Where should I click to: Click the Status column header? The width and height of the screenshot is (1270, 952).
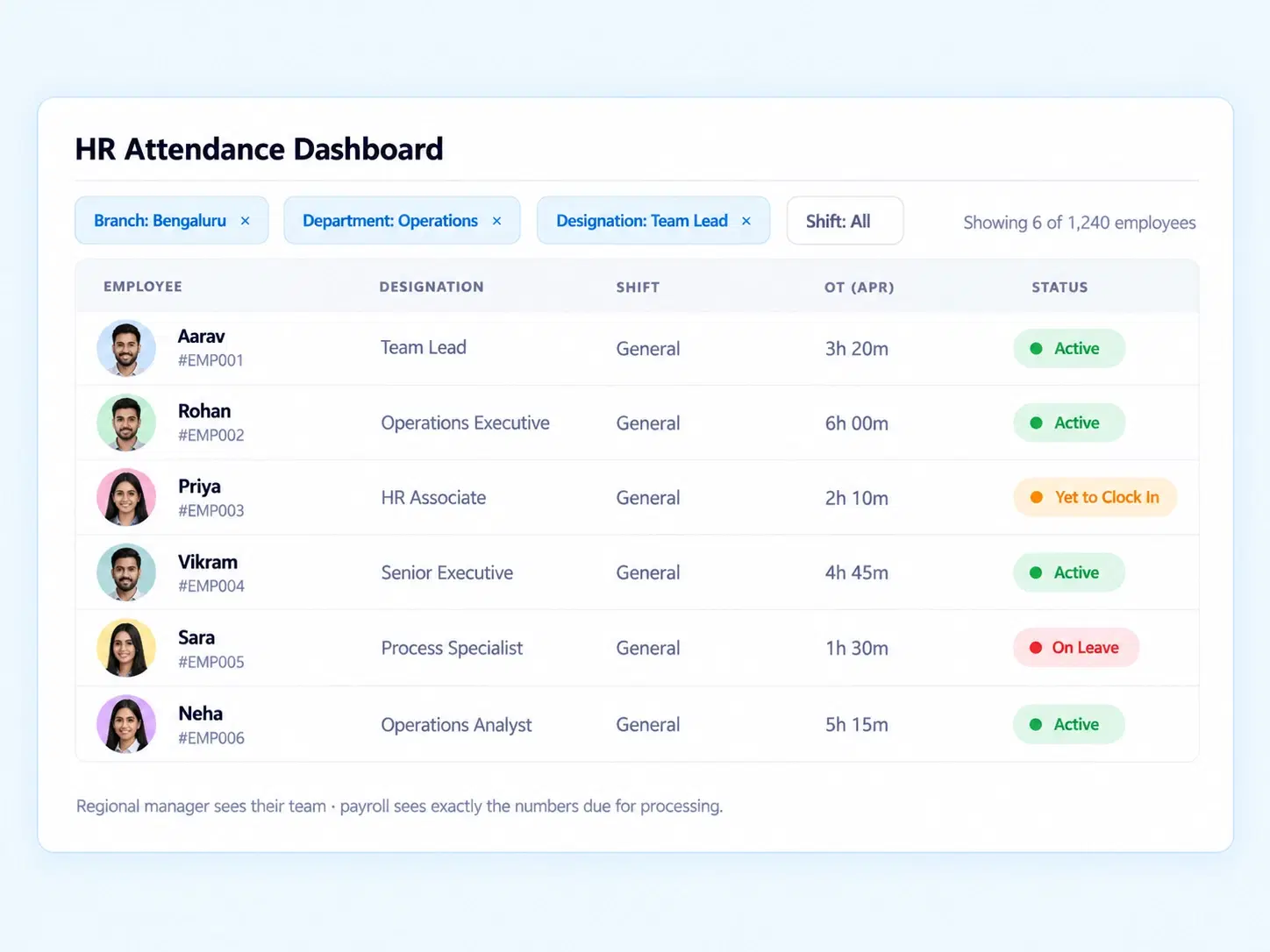pyautogui.click(x=1060, y=288)
